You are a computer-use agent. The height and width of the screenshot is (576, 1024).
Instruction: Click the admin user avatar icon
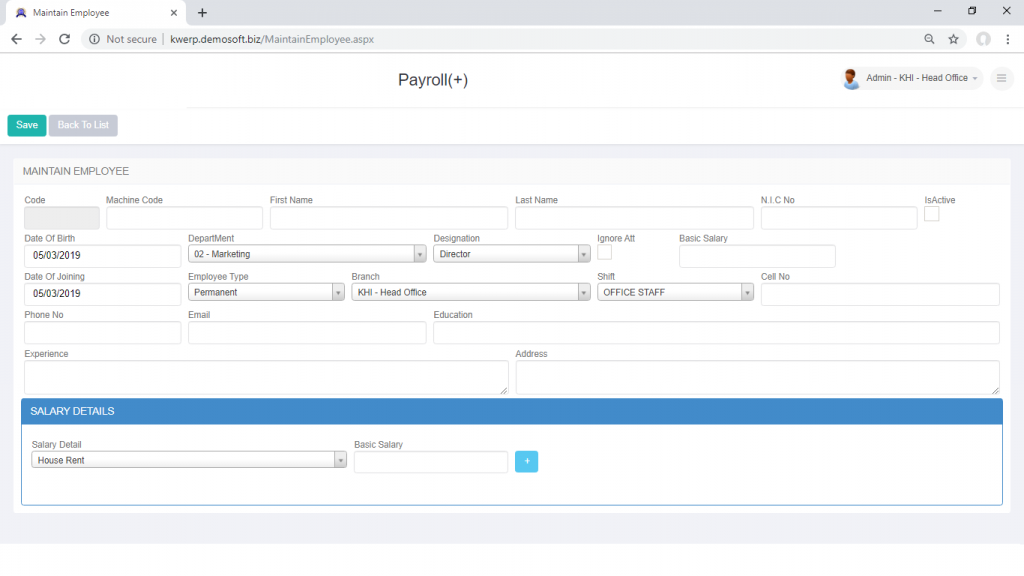click(852, 78)
